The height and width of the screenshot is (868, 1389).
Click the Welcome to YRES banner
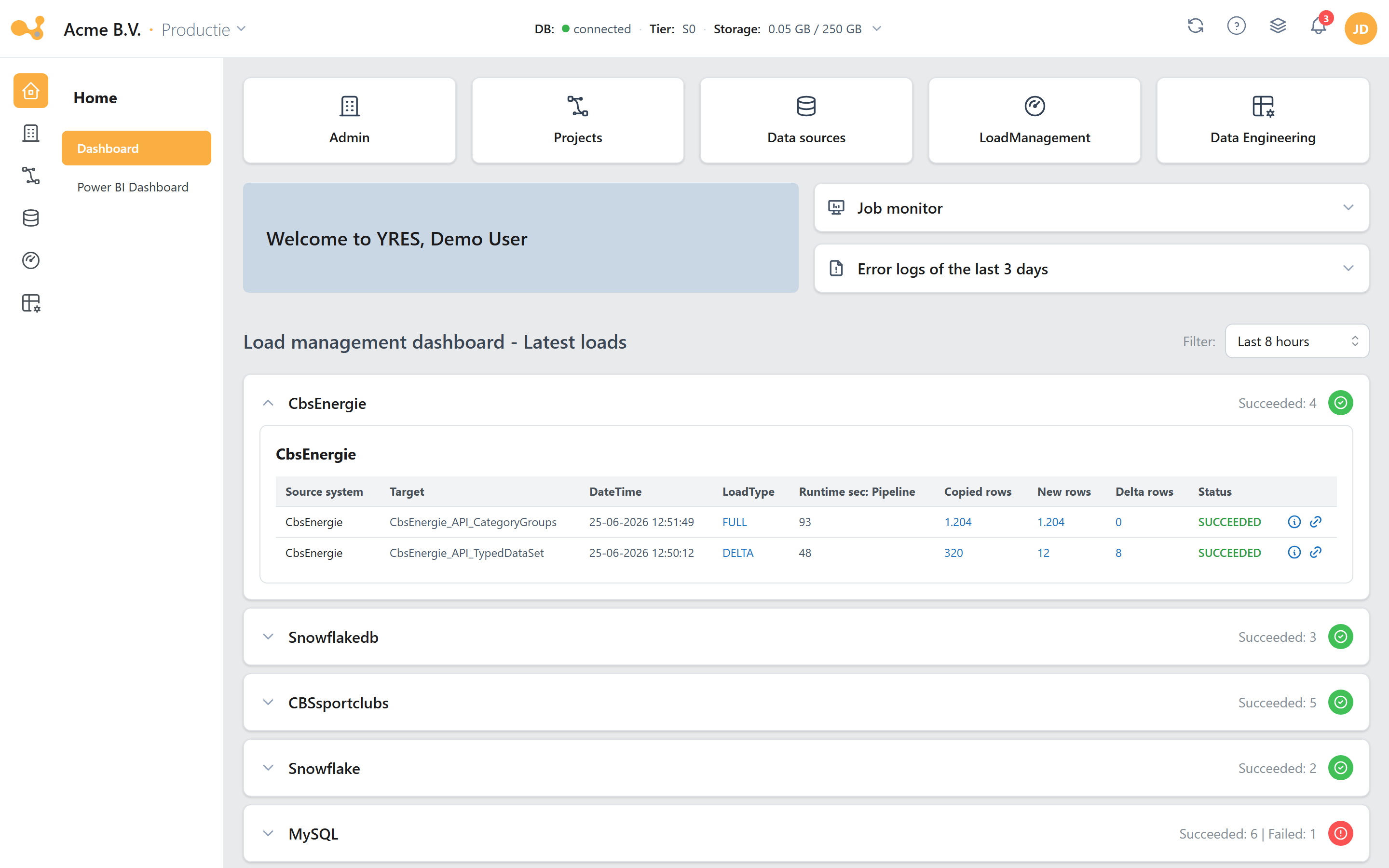[x=520, y=238]
